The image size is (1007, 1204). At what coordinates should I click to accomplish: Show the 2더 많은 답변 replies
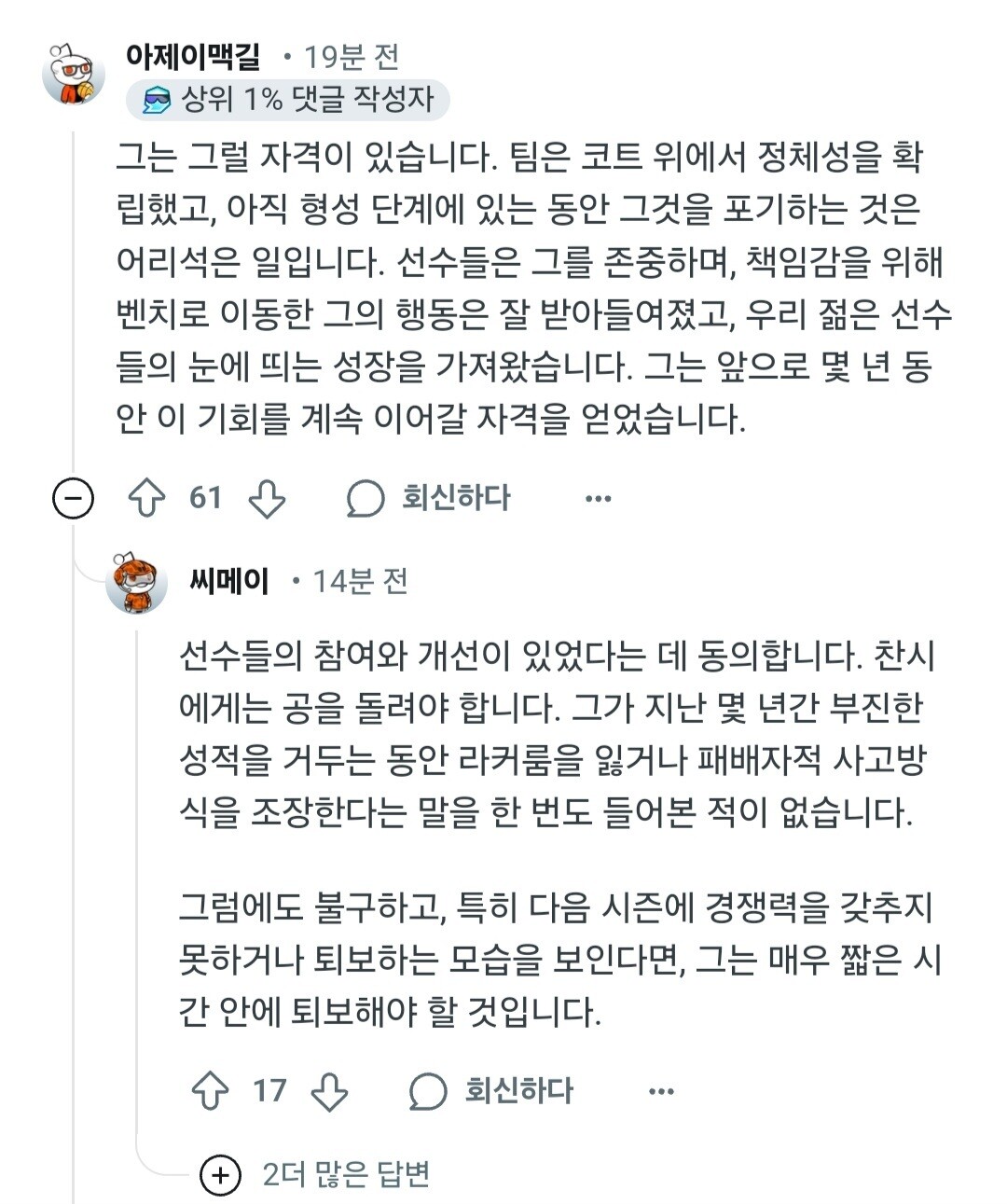pyautogui.click(x=346, y=1175)
